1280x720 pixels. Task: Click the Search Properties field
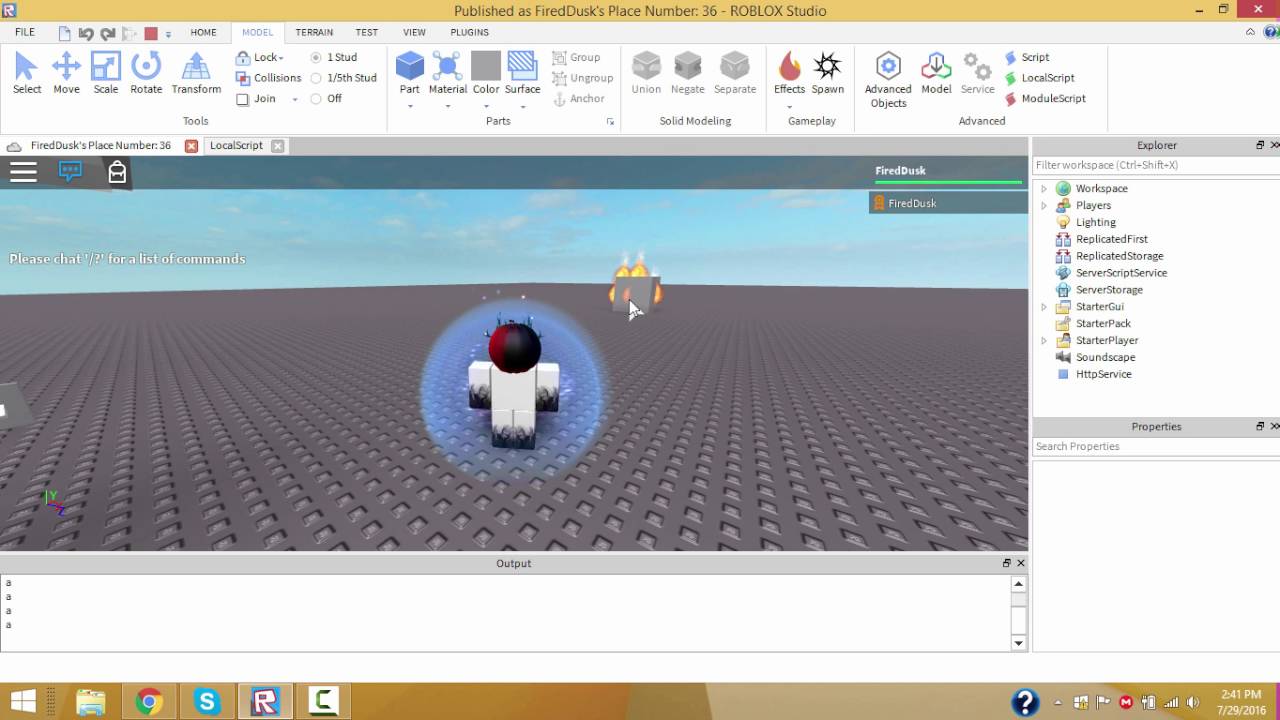tap(1155, 446)
